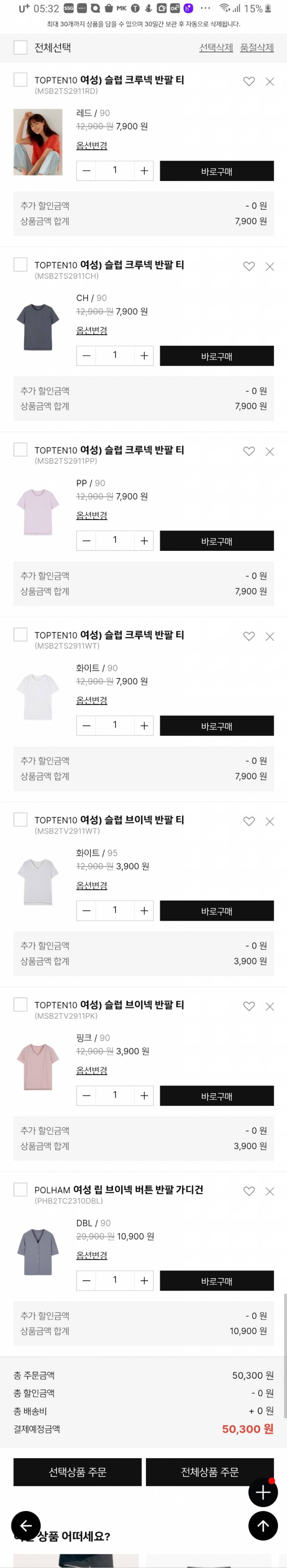This screenshot has width=287, height=1568.
Task: Tap the heart on the white V-neck tee
Action: click(x=249, y=820)
